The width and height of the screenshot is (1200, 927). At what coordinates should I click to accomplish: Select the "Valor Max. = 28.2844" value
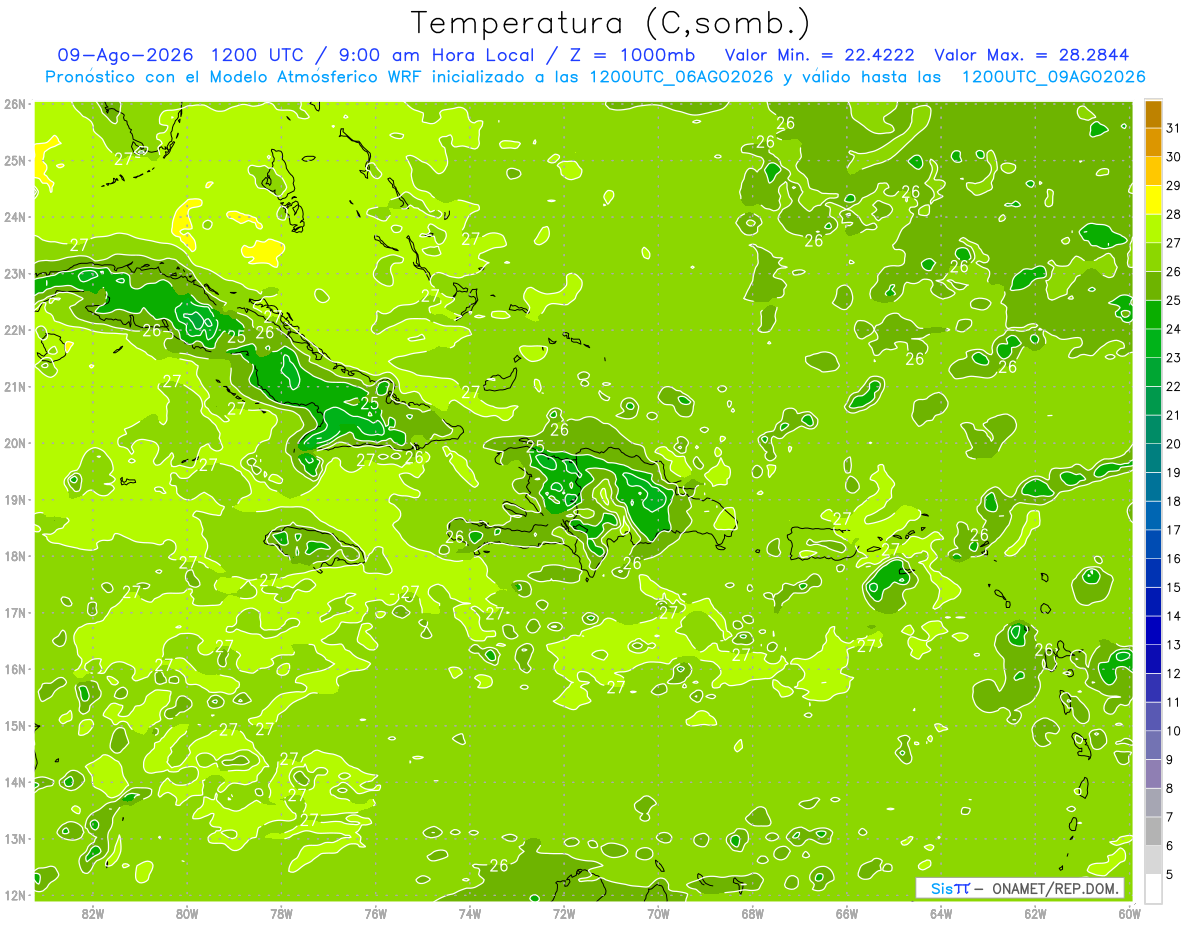[1032, 55]
